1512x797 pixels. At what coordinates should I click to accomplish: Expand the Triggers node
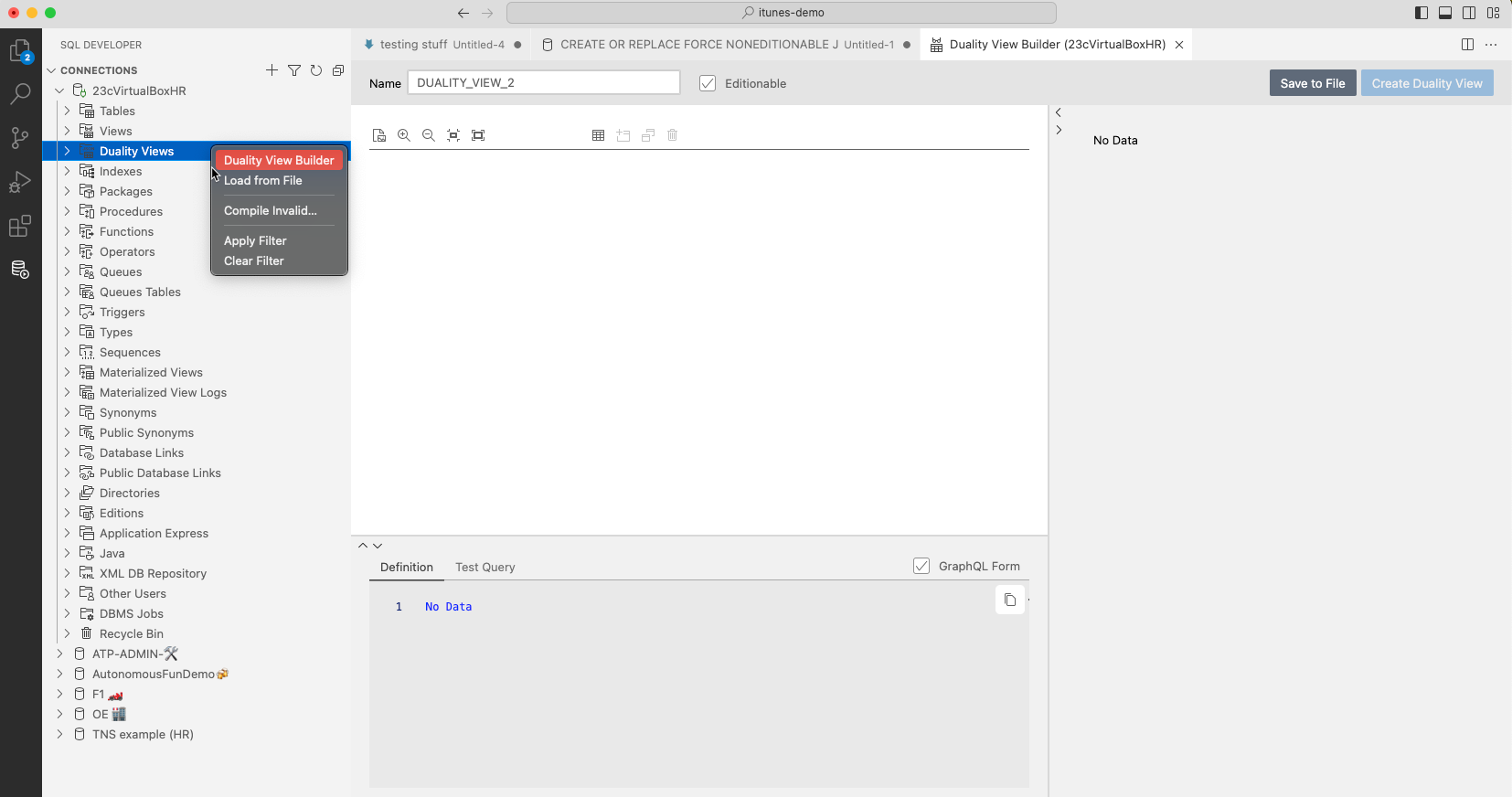tap(67, 312)
